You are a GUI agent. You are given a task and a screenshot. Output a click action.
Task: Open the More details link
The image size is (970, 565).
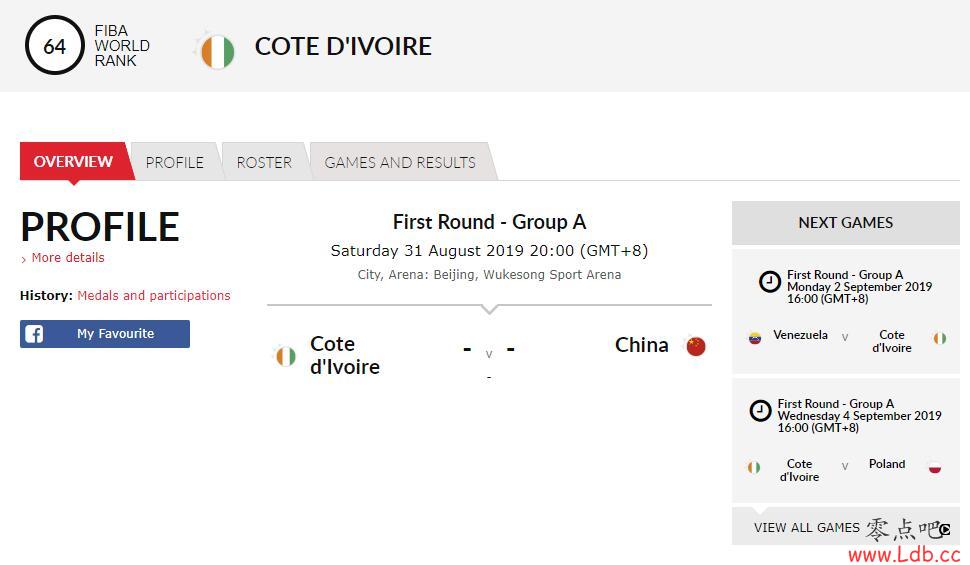67,257
